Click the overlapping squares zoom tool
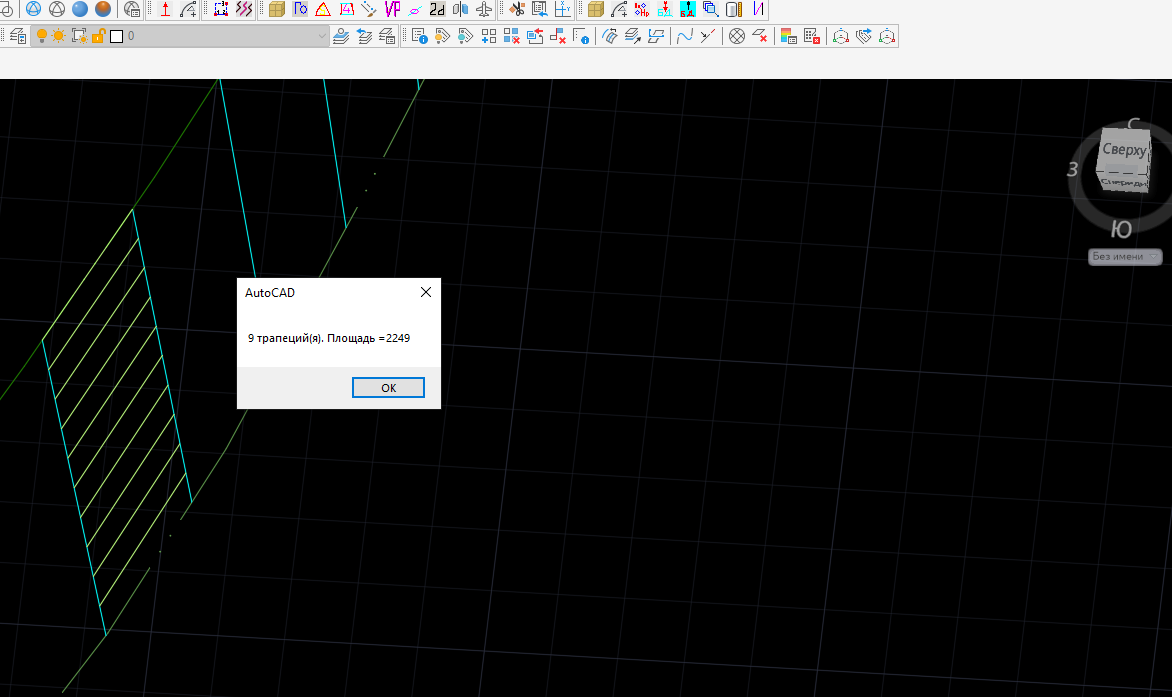This screenshot has width=1172, height=697. pos(711,9)
